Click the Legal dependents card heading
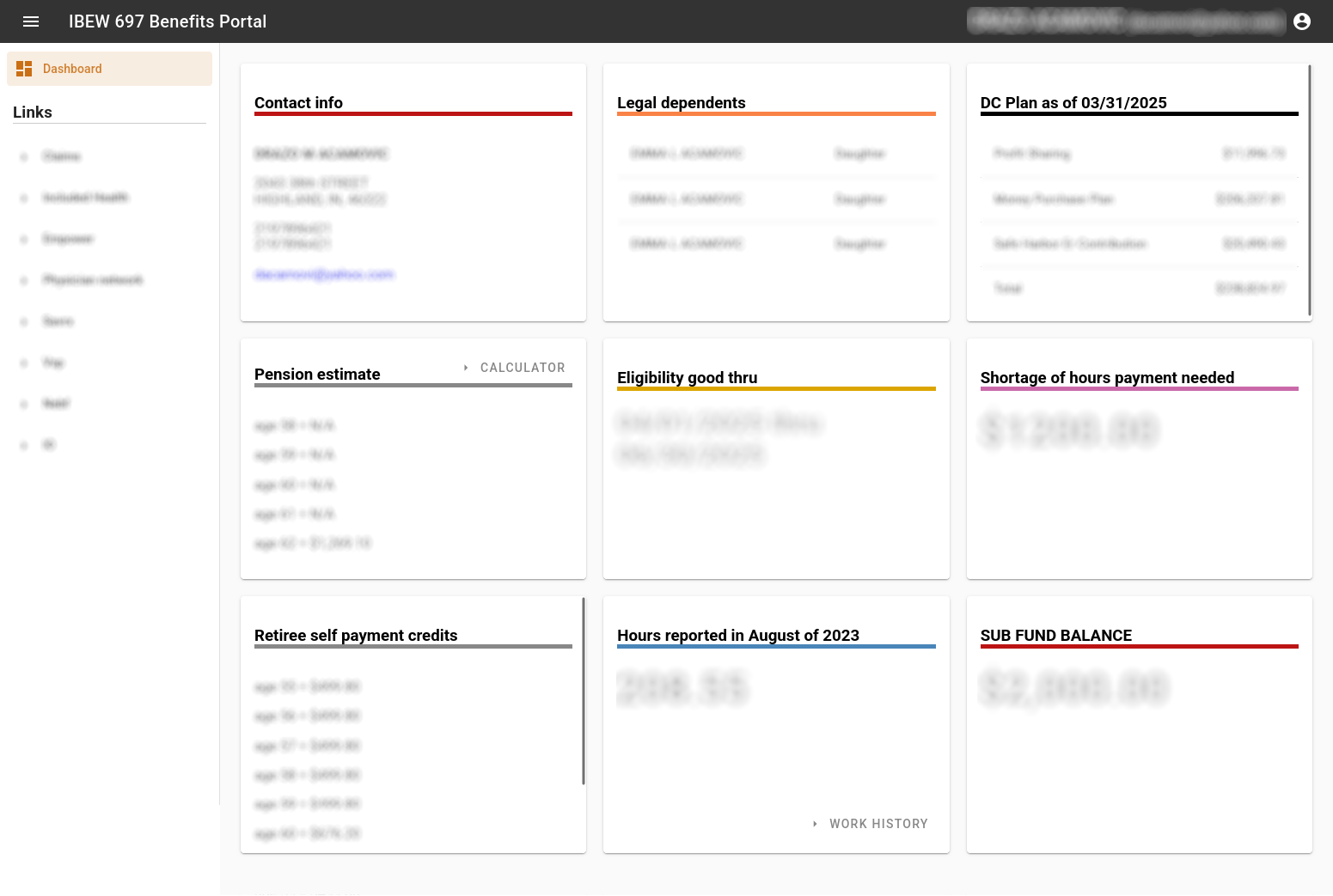 pyautogui.click(x=681, y=103)
